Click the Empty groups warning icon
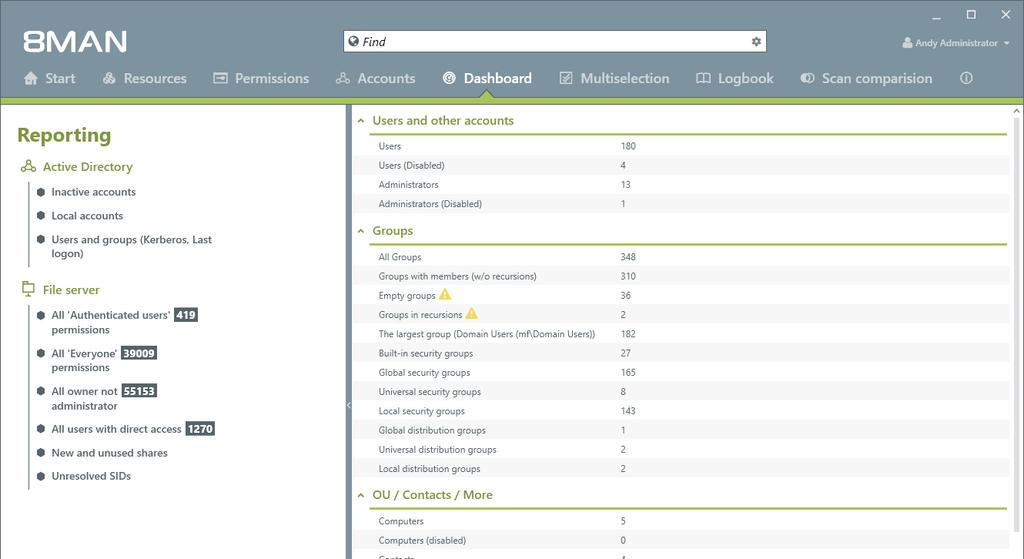Viewport: 1024px width, 559px height. 445,295
